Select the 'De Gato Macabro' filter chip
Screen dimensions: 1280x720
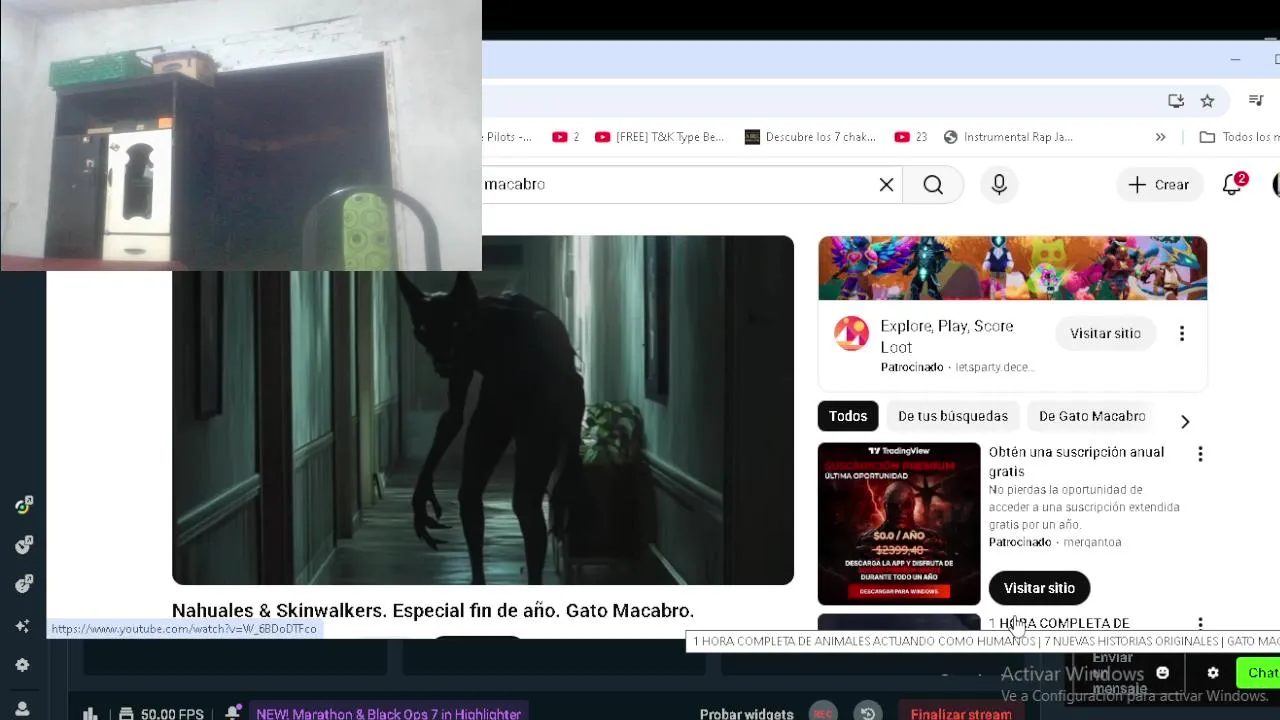tap(1092, 416)
